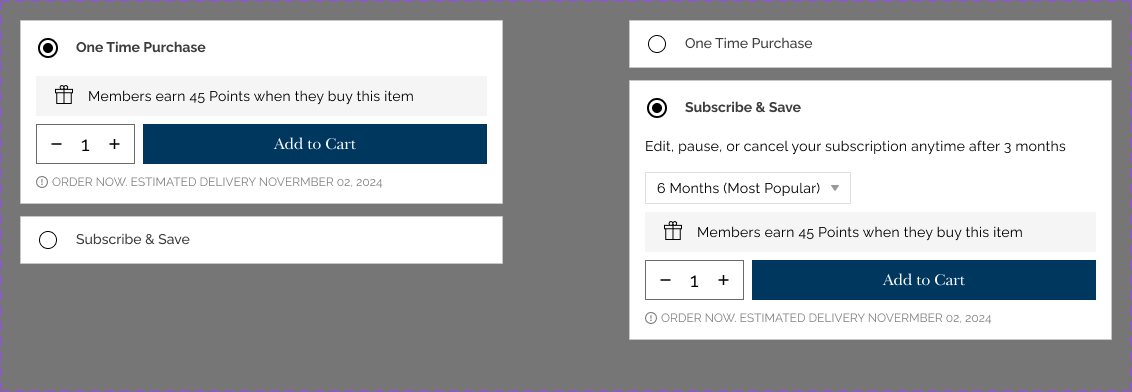
Task: Click gift icon in left panel points banner
Action: pos(64,95)
